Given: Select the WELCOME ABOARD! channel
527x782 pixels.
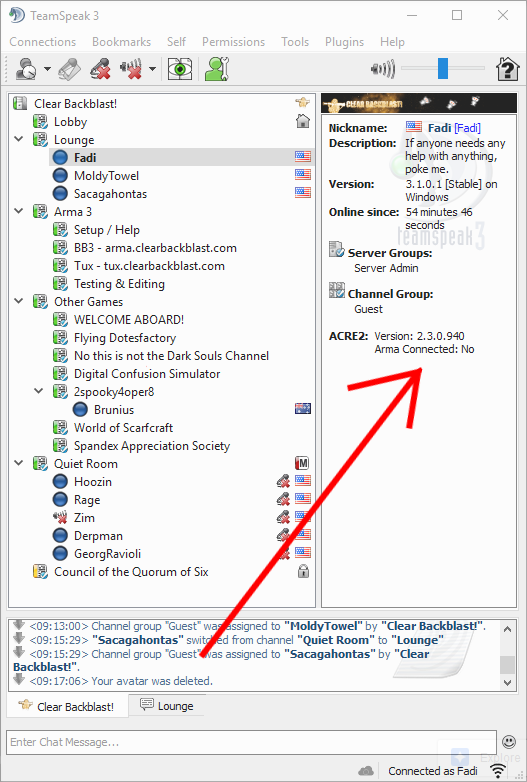Looking at the screenshot, I should point(129,319).
